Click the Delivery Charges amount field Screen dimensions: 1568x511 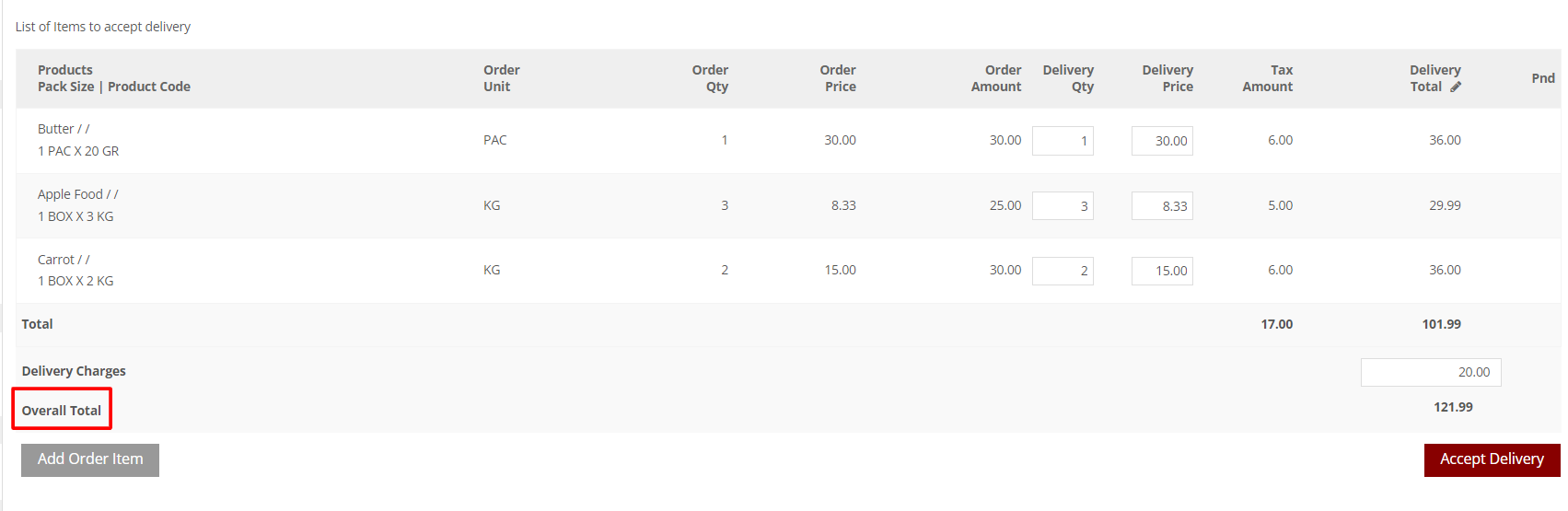pyautogui.click(x=1431, y=372)
